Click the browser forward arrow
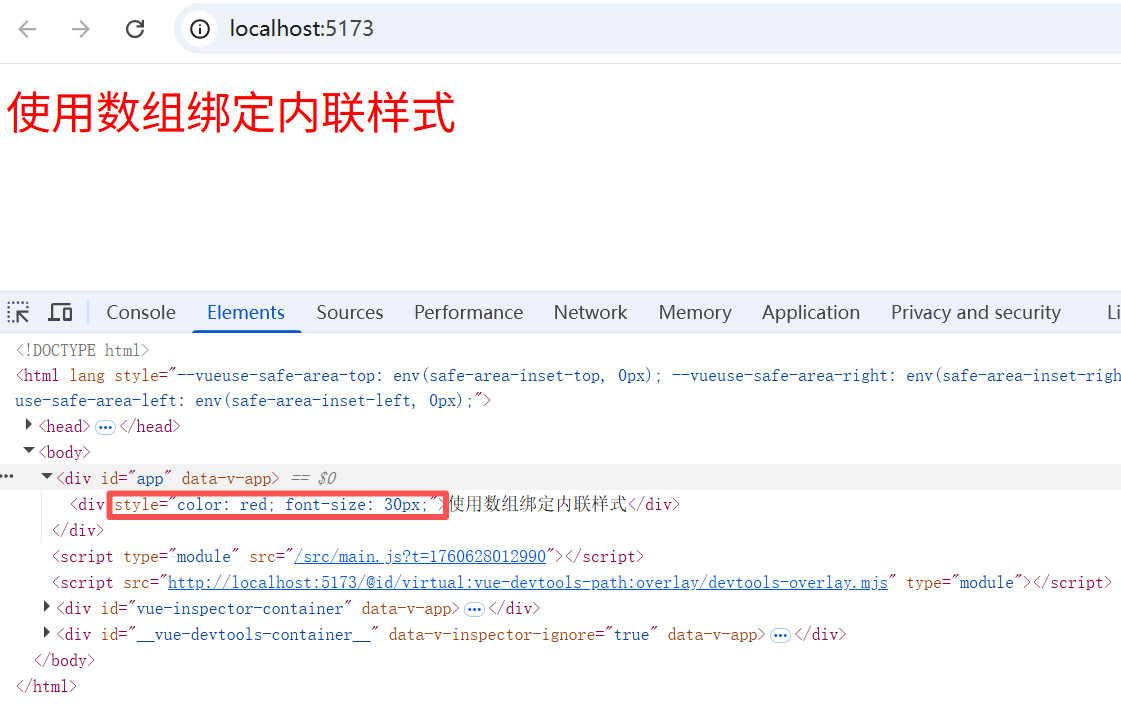Screen dimensions: 1121x711 click(81, 29)
